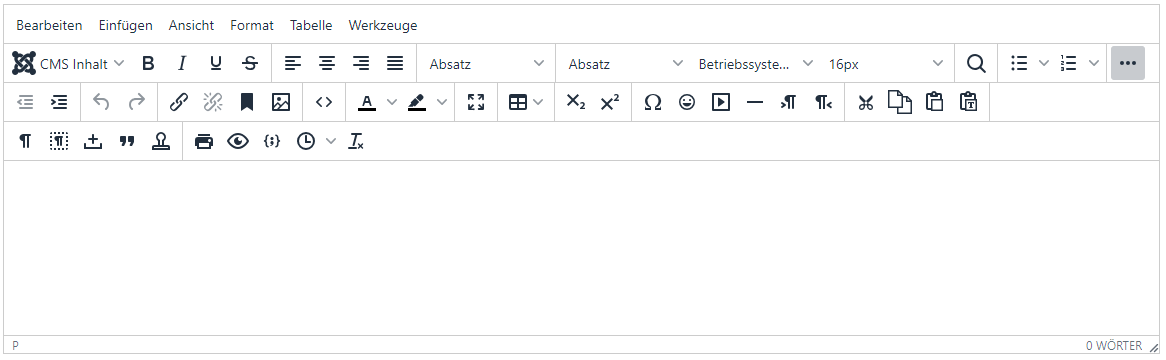Expand numbered list style options
Screen dimensions: 1166x360
[x=1093, y=64]
